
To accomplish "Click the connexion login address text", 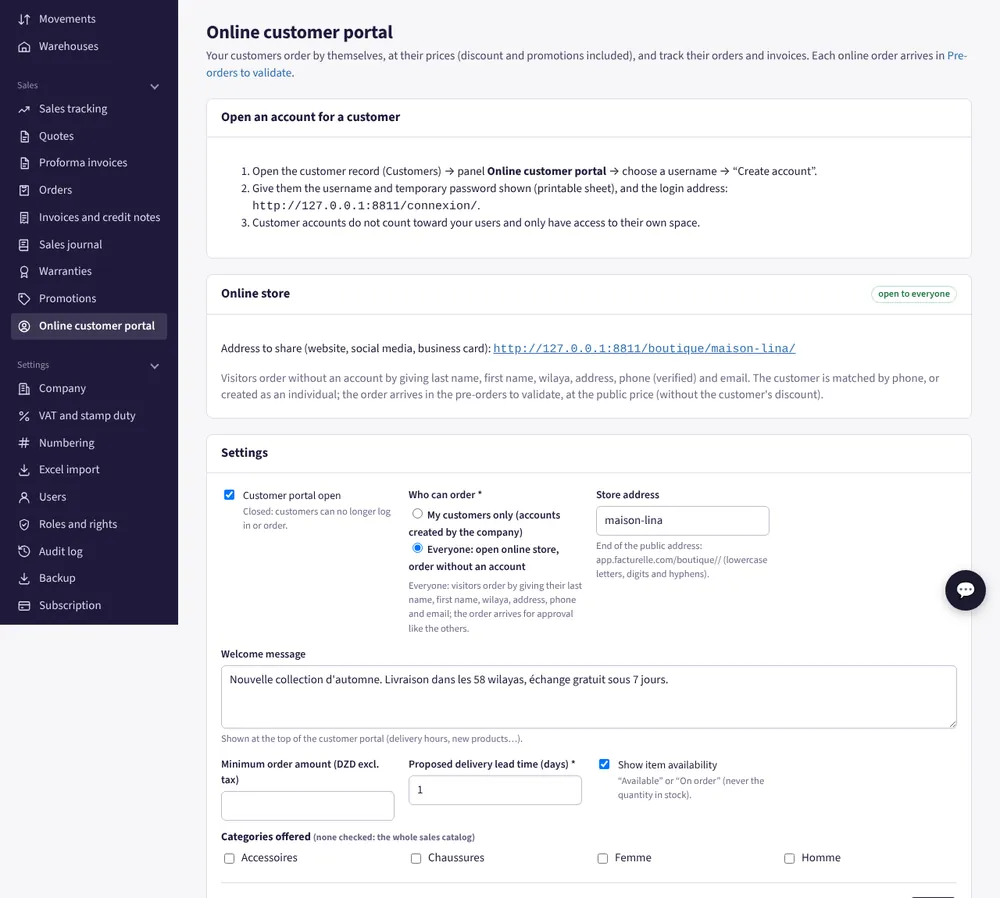I will point(365,206).
